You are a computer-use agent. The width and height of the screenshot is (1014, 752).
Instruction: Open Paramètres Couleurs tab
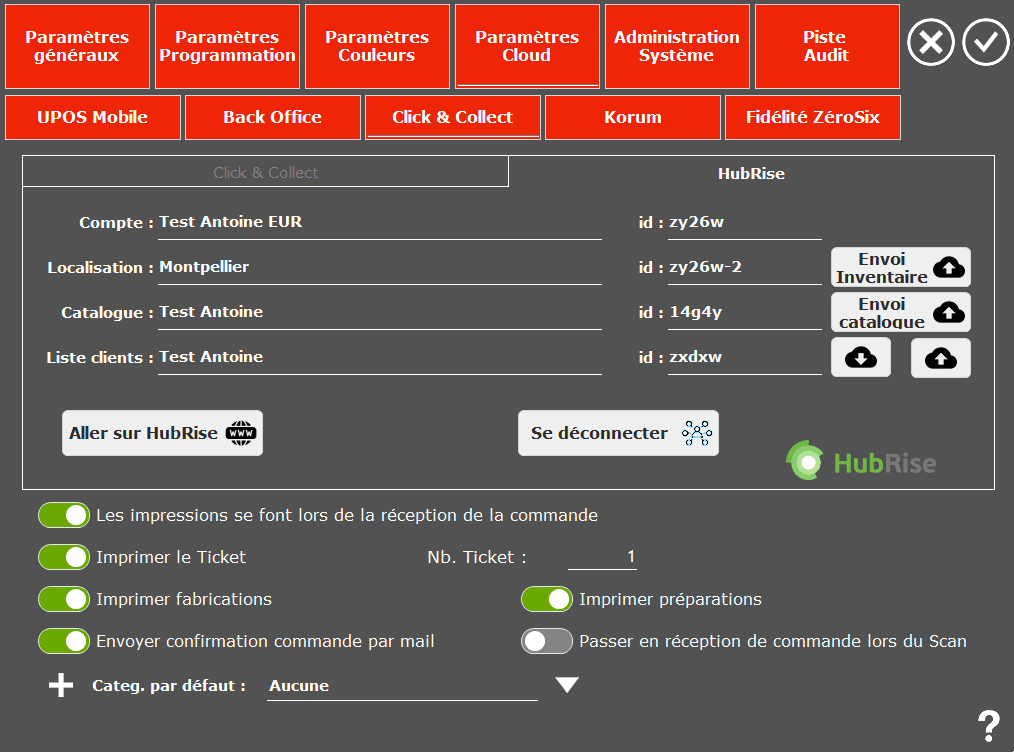(x=378, y=47)
